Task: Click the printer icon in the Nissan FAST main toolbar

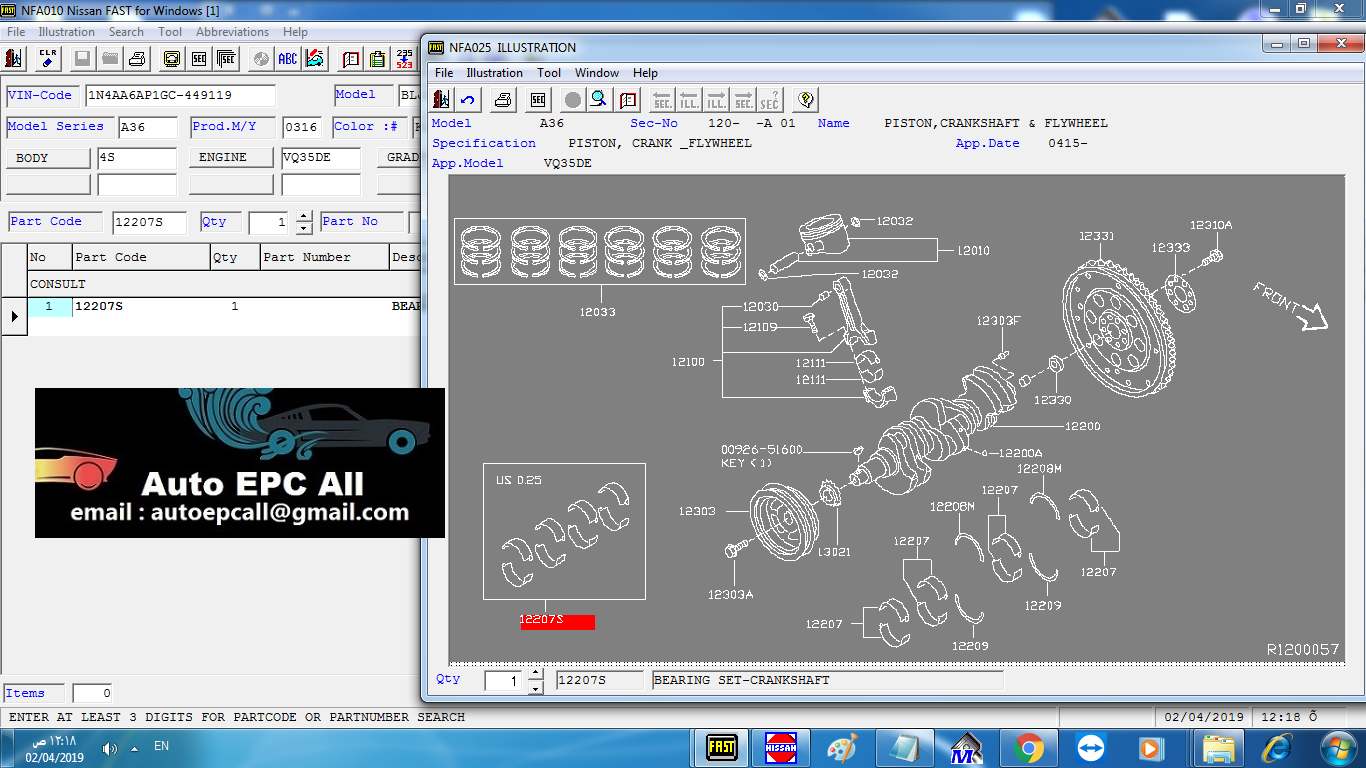Action: [x=137, y=59]
